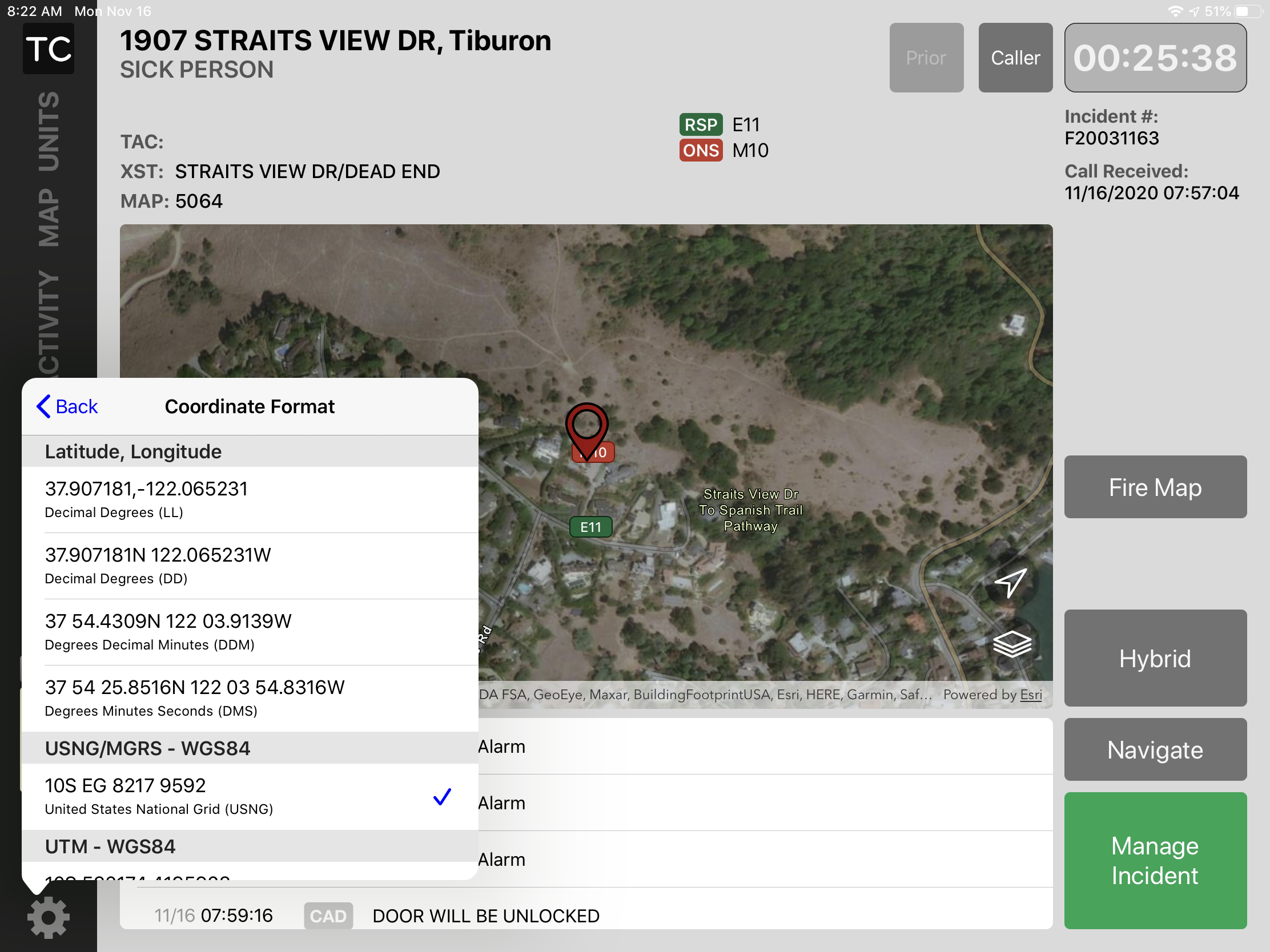
Task: Go Back from Coordinate Format menu
Action: (x=67, y=406)
